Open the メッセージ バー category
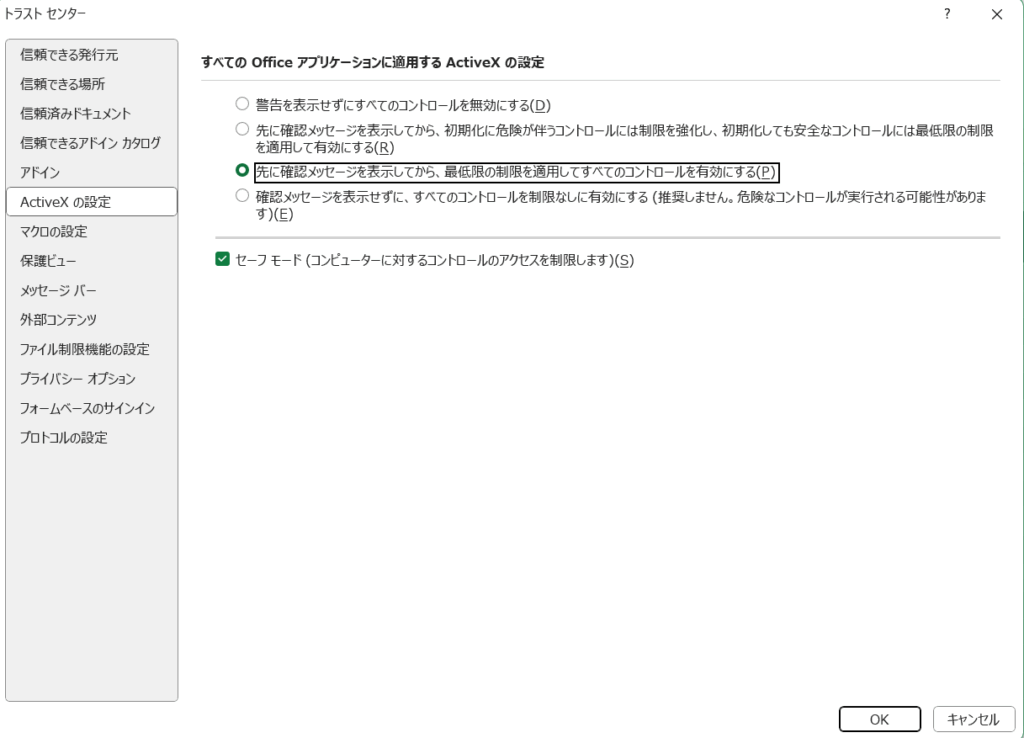Image resolution: width=1024 pixels, height=738 pixels. tap(59, 291)
